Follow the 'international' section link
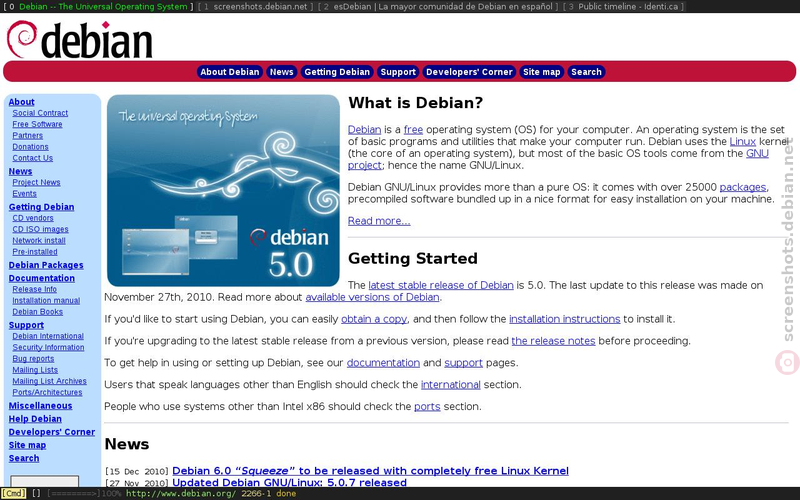Image resolution: width=800 pixels, height=500 pixels. point(451,385)
